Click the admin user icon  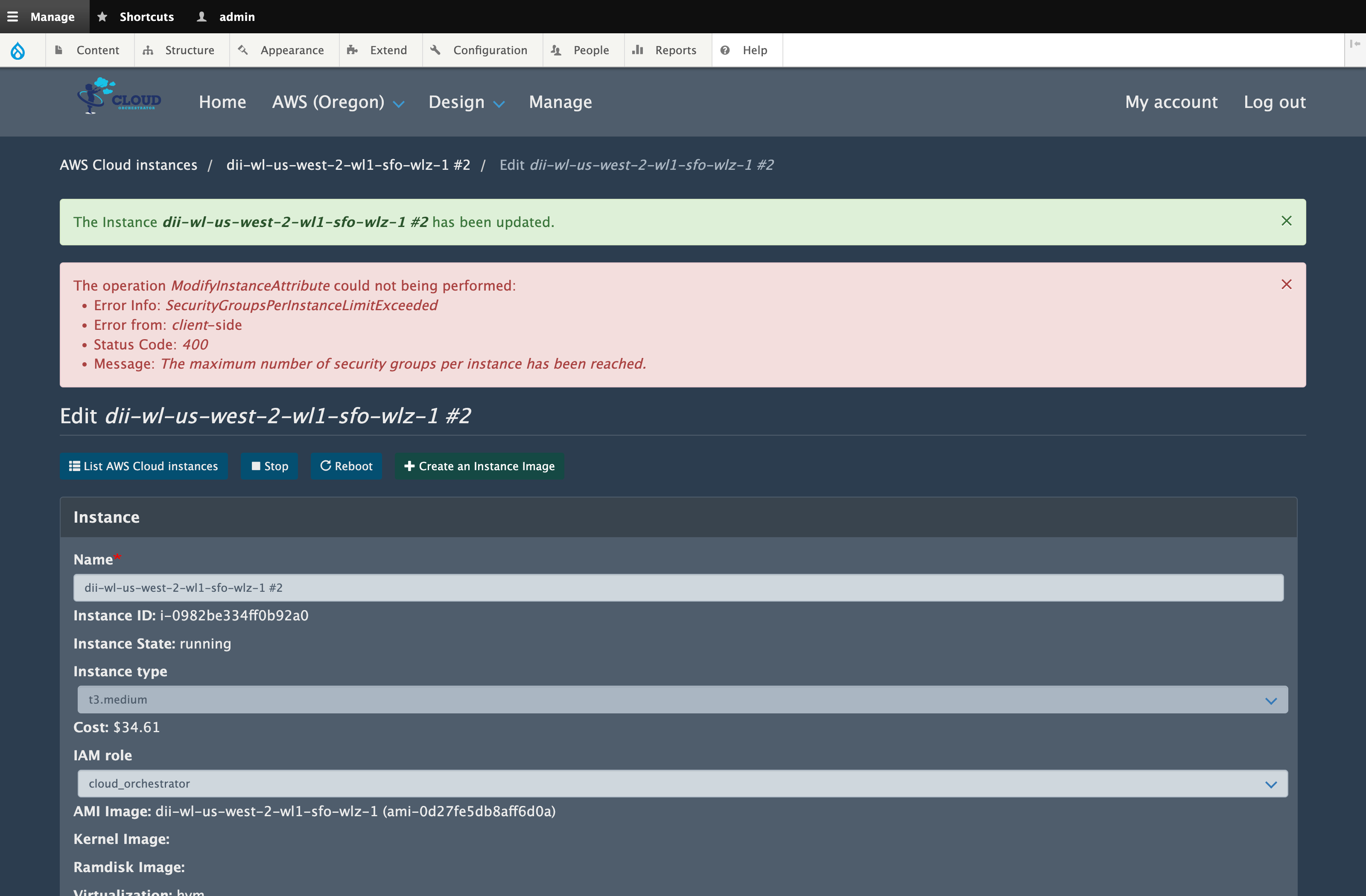pos(201,17)
